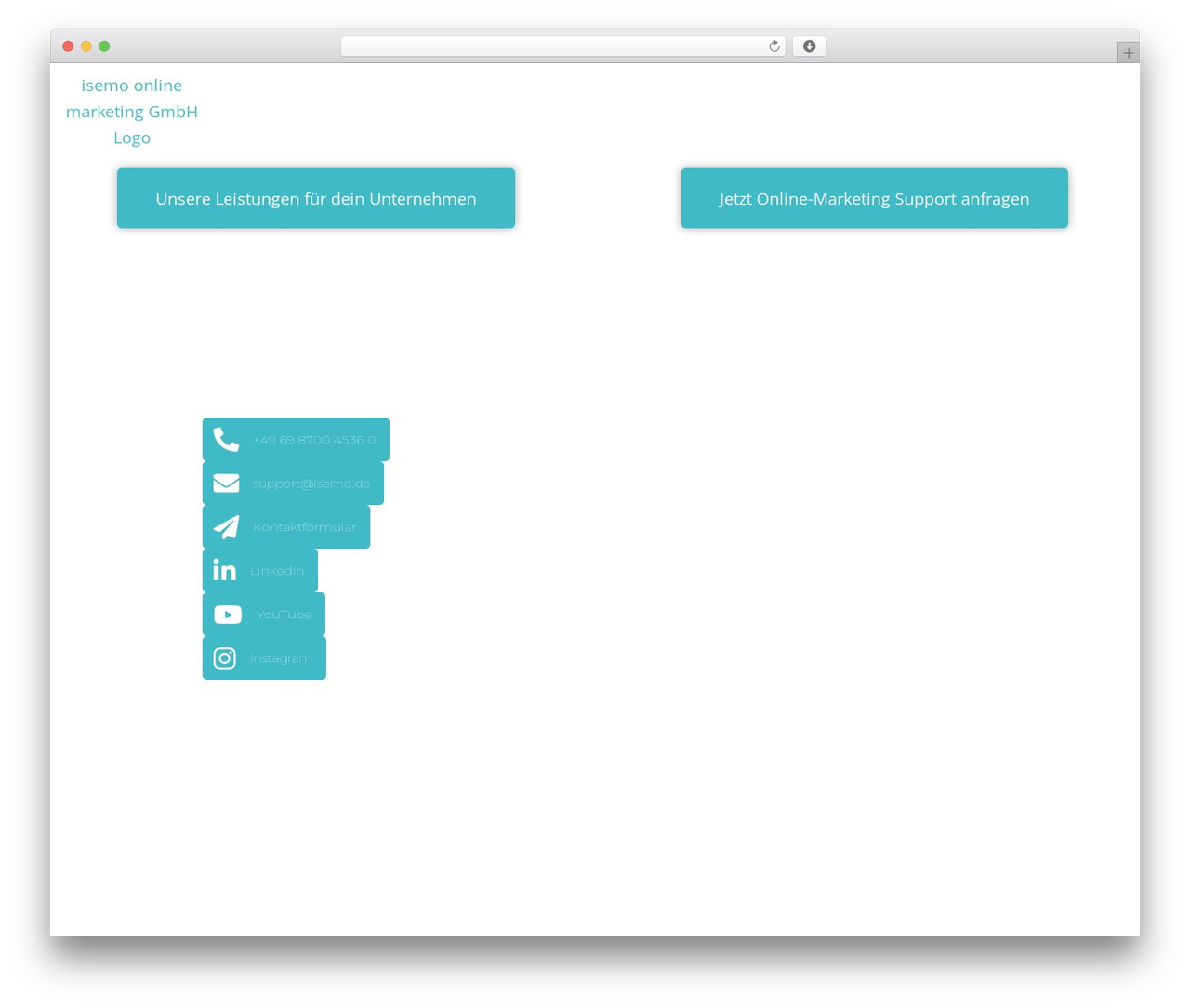Visit the LinkedIn text label
Screen dimensions: 1190x1008
pos(277,571)
